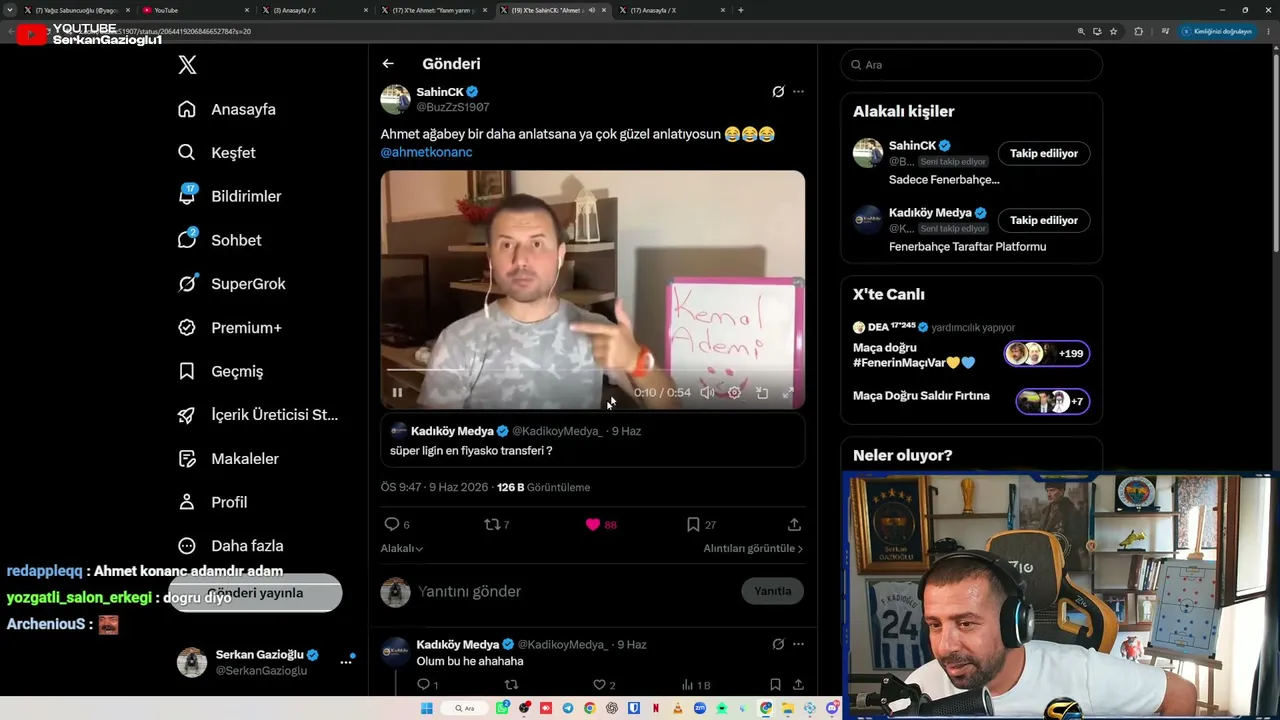
Task: Bookmark the main post
Action: point(693,525)
